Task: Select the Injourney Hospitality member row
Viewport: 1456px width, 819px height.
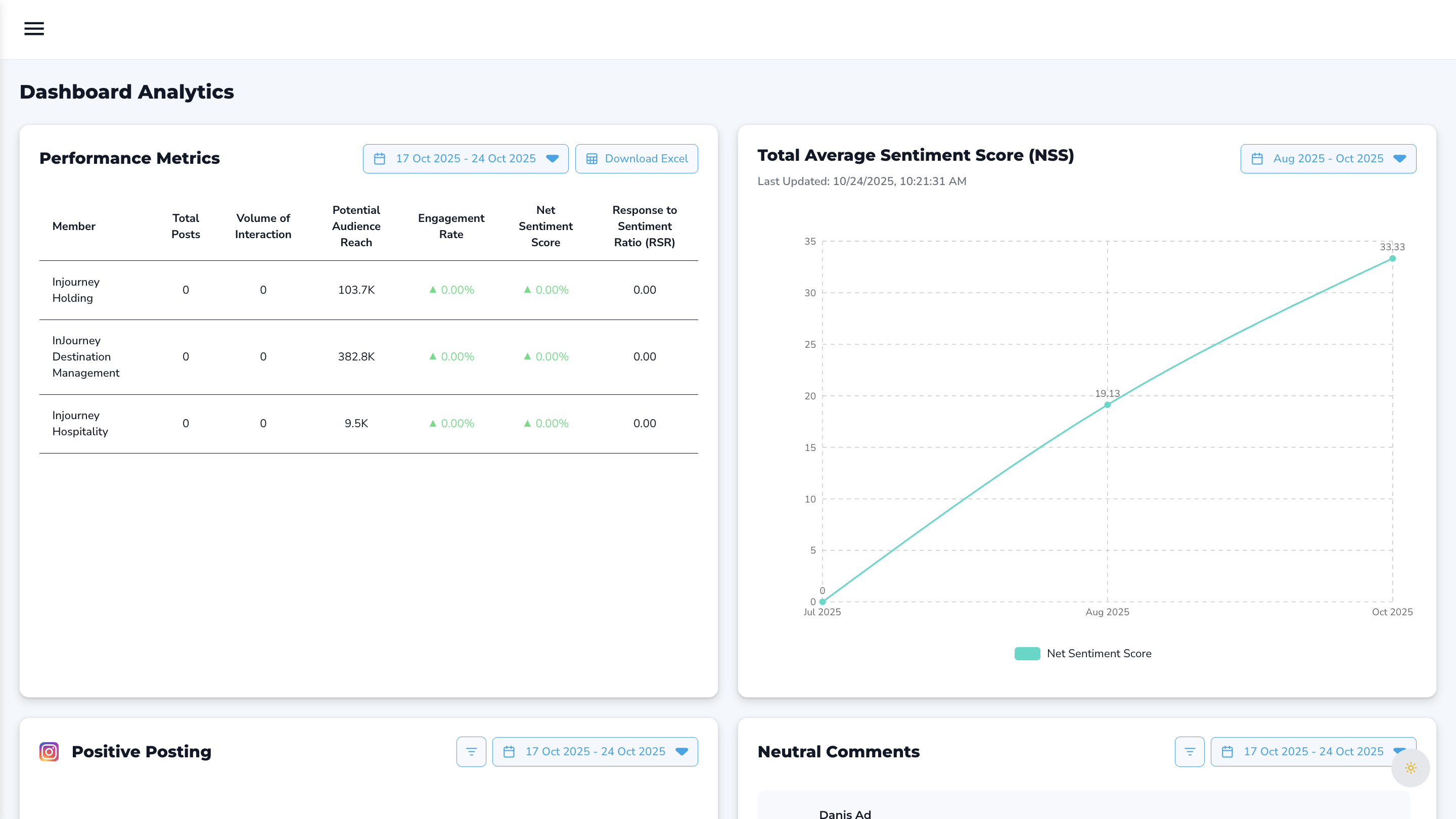Action: [80, 423]
